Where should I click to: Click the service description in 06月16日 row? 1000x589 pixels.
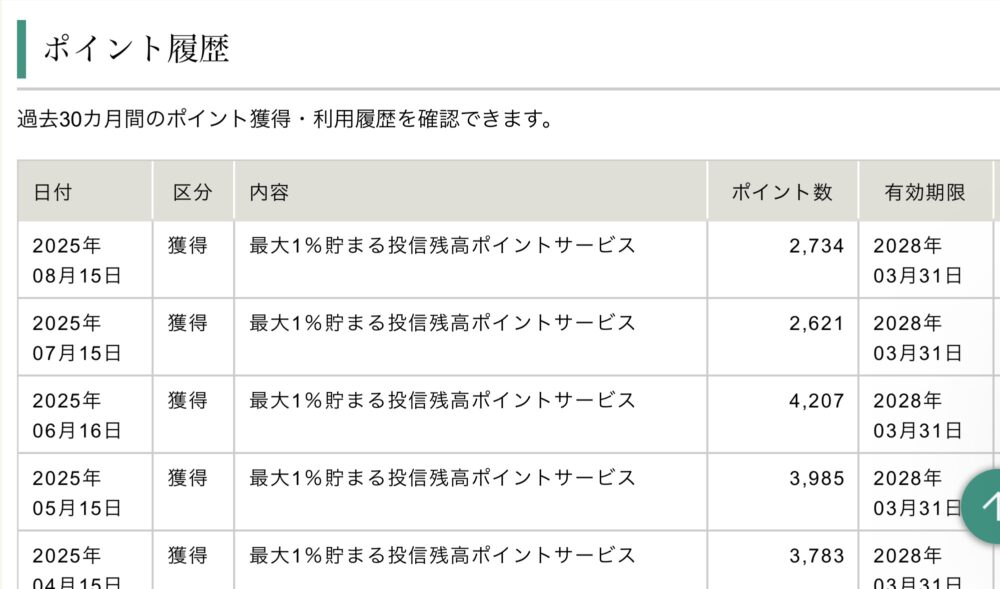click(442, 400)
